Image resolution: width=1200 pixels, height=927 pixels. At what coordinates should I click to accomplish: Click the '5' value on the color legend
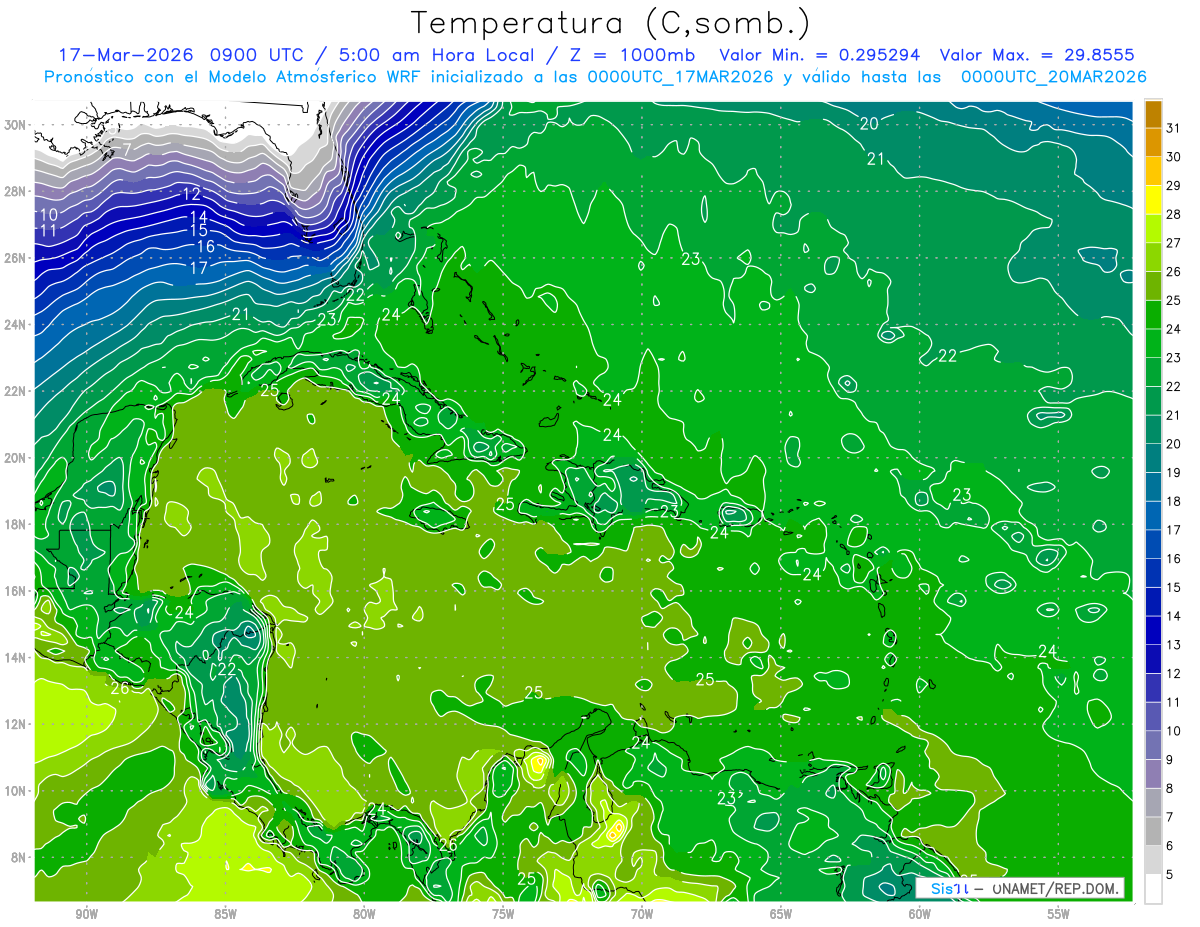1171,875
